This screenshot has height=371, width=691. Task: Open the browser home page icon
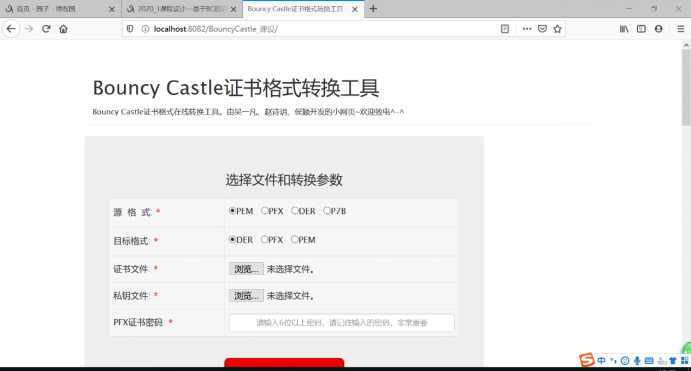click(63, 29)
